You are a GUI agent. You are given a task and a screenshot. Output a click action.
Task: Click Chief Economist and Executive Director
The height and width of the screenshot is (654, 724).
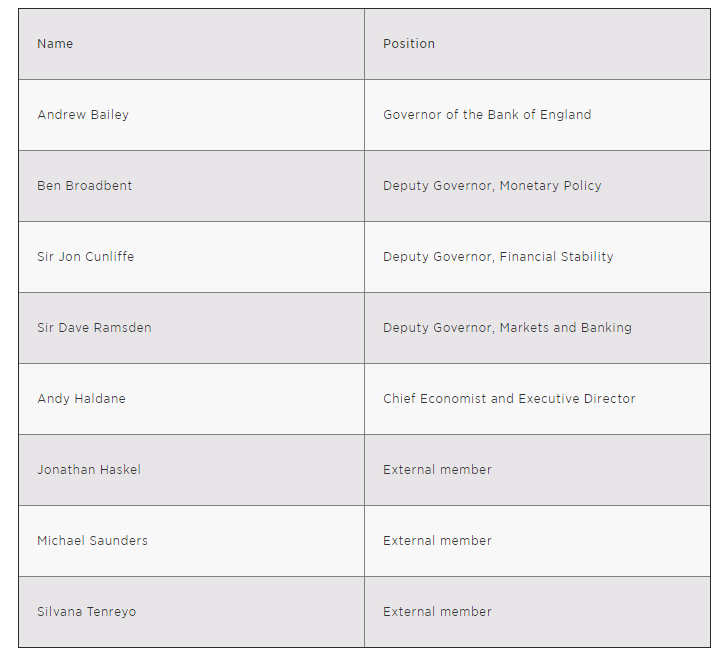[x=509, y=399]
